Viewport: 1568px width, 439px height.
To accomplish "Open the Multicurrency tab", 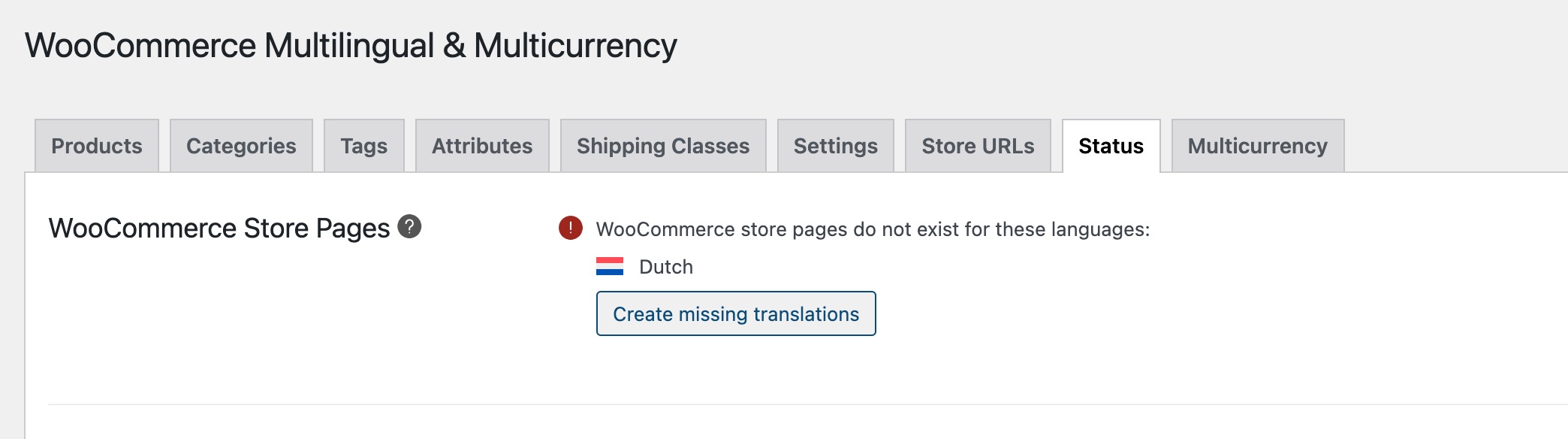I will tap(1258, 146).
